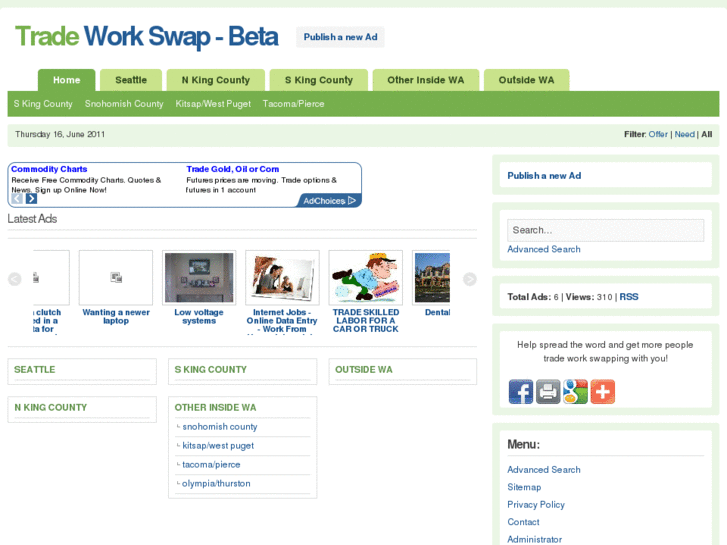Click Internet Jobs - Online Data Entry title
This screenshot has width=727, height=545.
pos(282,321)
